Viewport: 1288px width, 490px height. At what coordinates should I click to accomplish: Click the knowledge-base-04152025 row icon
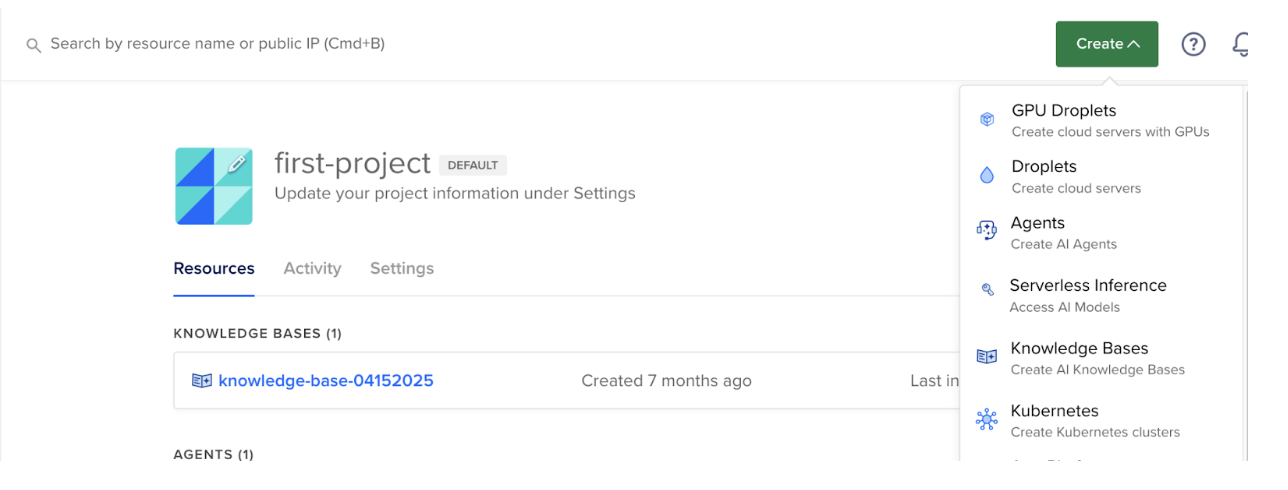click(202, 381)
